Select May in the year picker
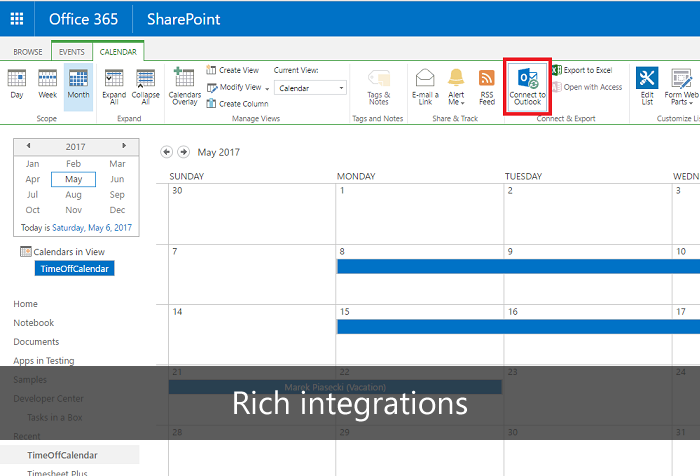The width and height of the screenshot is (700, 476). (73, 179)
